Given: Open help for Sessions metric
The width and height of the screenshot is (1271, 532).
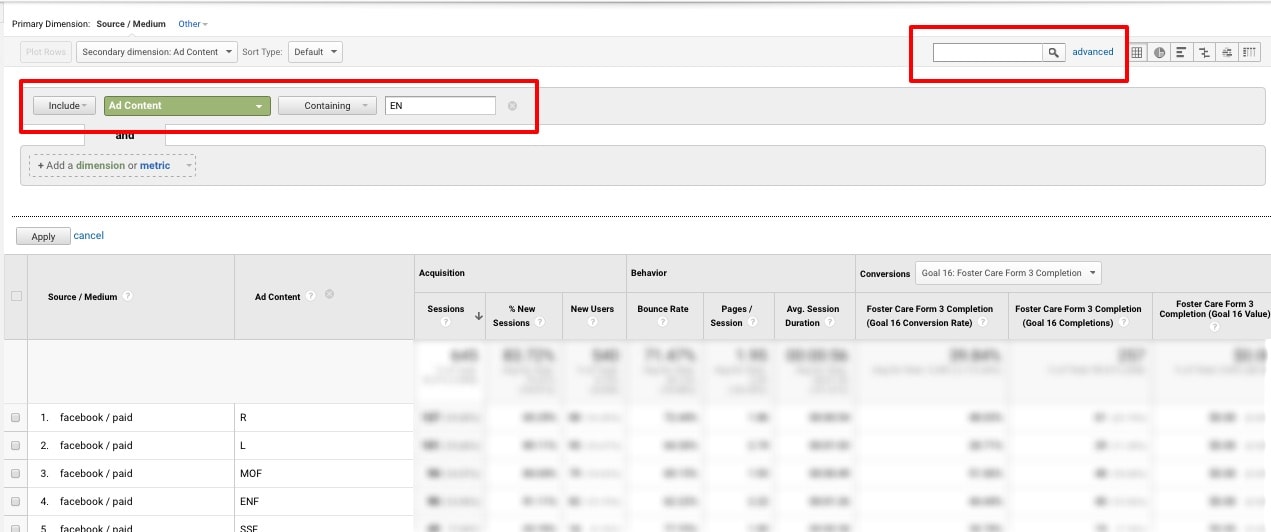Looking at the screenshot, I should pyautogui.click(x=445, y=323).
